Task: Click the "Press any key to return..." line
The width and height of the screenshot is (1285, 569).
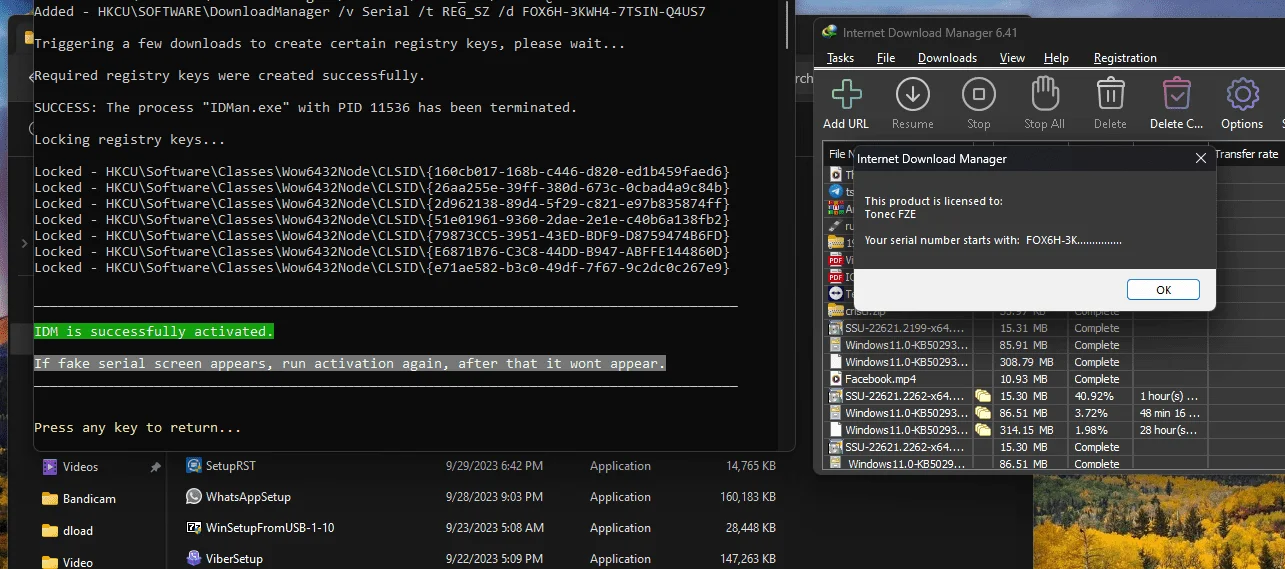Action: coord(138,427)
